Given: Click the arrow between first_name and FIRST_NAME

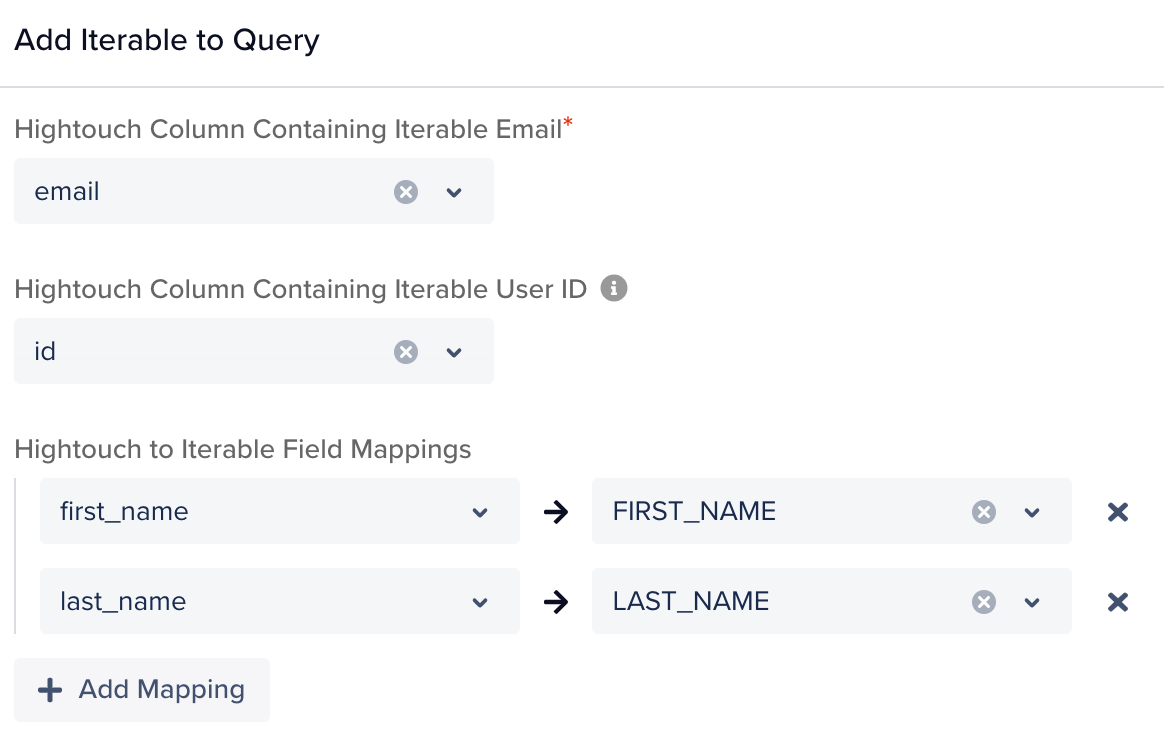Looking at the screenshot, I should tap(555, 511).
